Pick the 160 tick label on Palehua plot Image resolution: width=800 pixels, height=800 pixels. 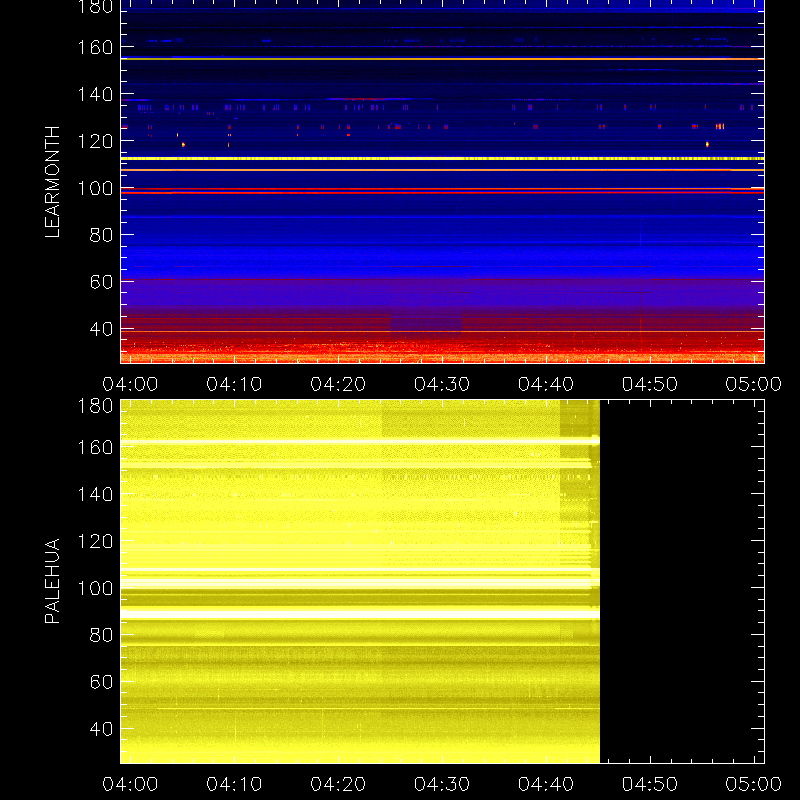tap(95, 447)
